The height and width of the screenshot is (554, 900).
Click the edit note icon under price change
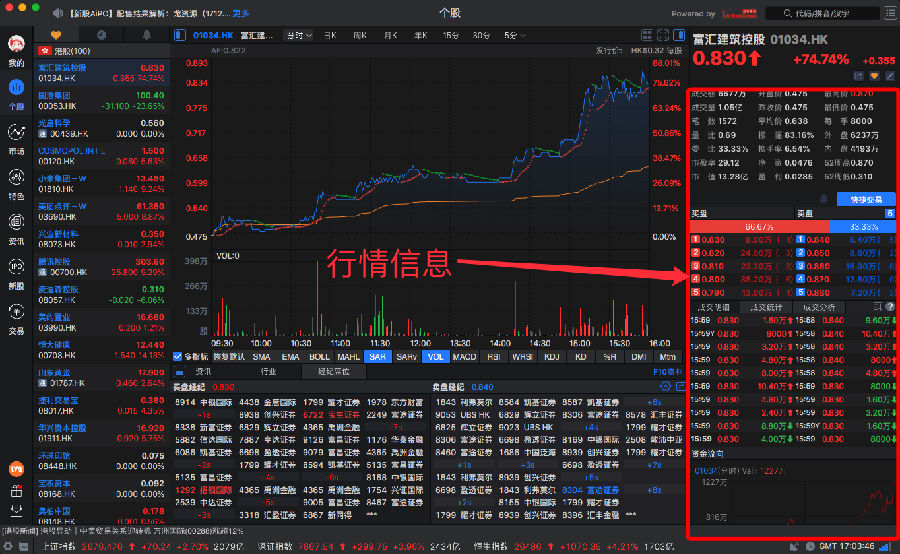(890, 76)
